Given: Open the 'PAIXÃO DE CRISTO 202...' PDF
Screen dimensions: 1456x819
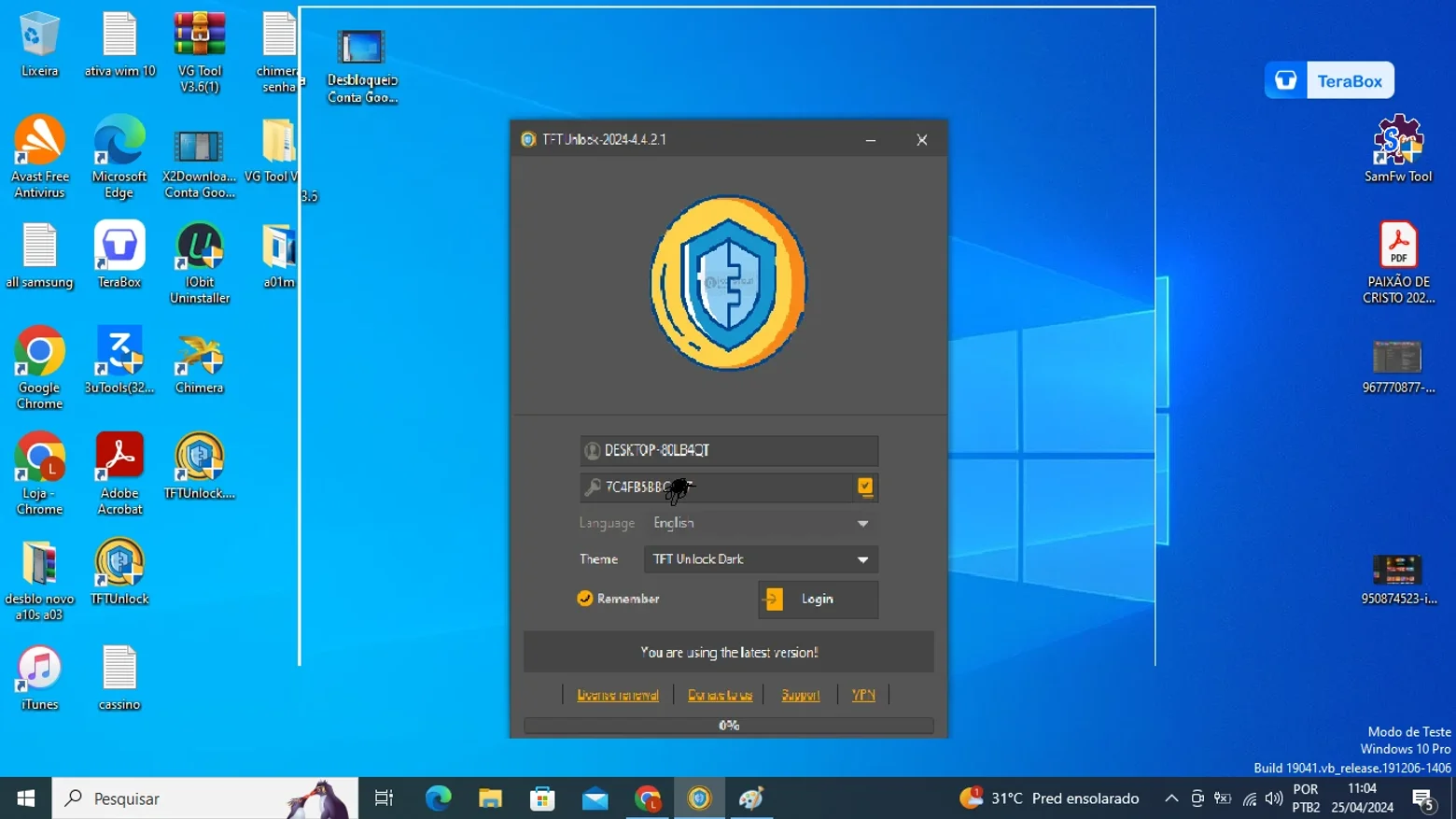Looking at the screenshot, I should pos(1398,262).
